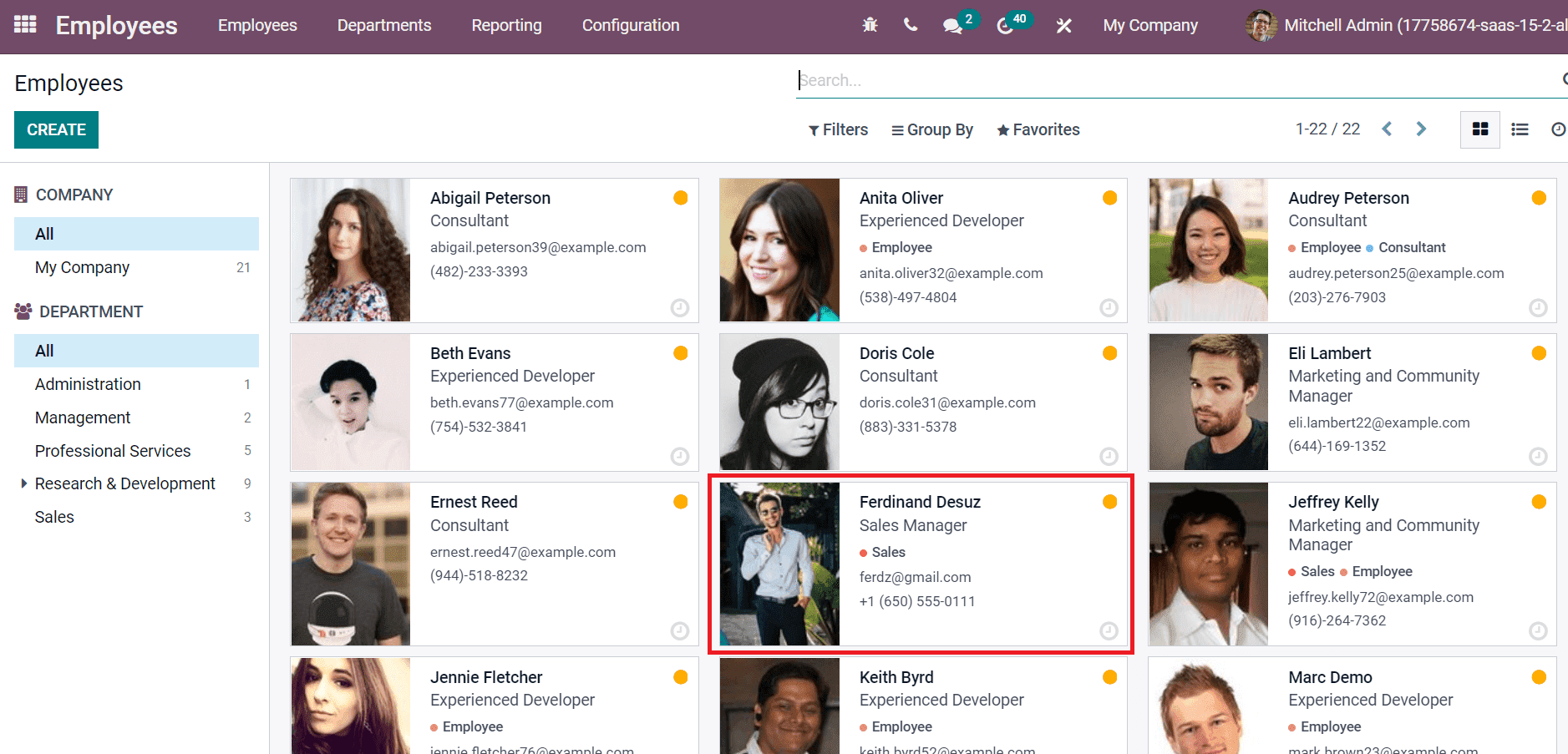Open Mitchell Admin user menu
The height and width of the screenshot is (754, 1568).
tap(1405, 25)
